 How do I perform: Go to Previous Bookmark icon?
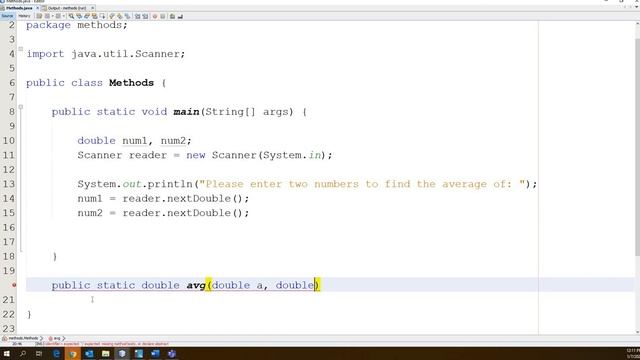pos(111,16)
